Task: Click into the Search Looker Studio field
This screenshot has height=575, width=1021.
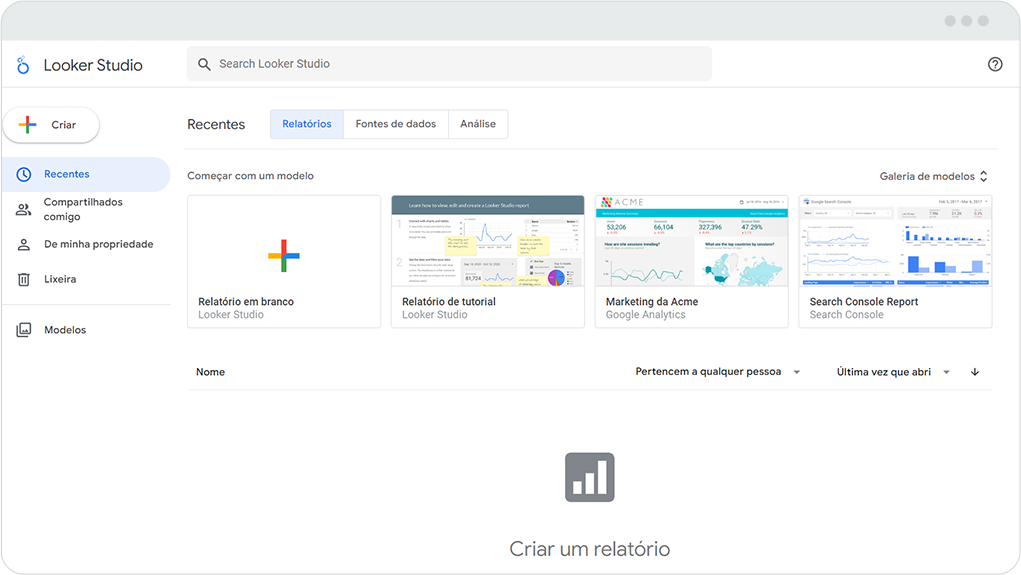Action: pos(449,64)
